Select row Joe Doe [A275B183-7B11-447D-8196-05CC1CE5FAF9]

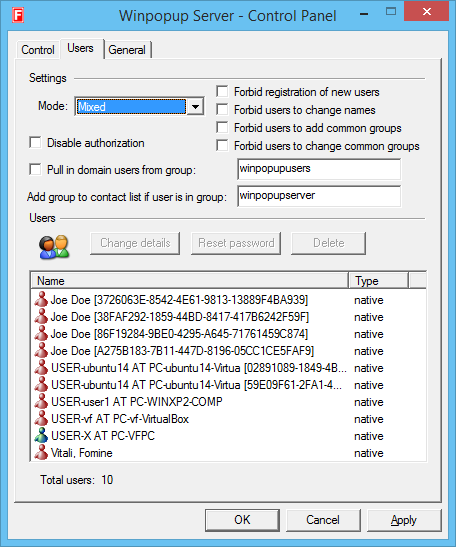(229, 351)
